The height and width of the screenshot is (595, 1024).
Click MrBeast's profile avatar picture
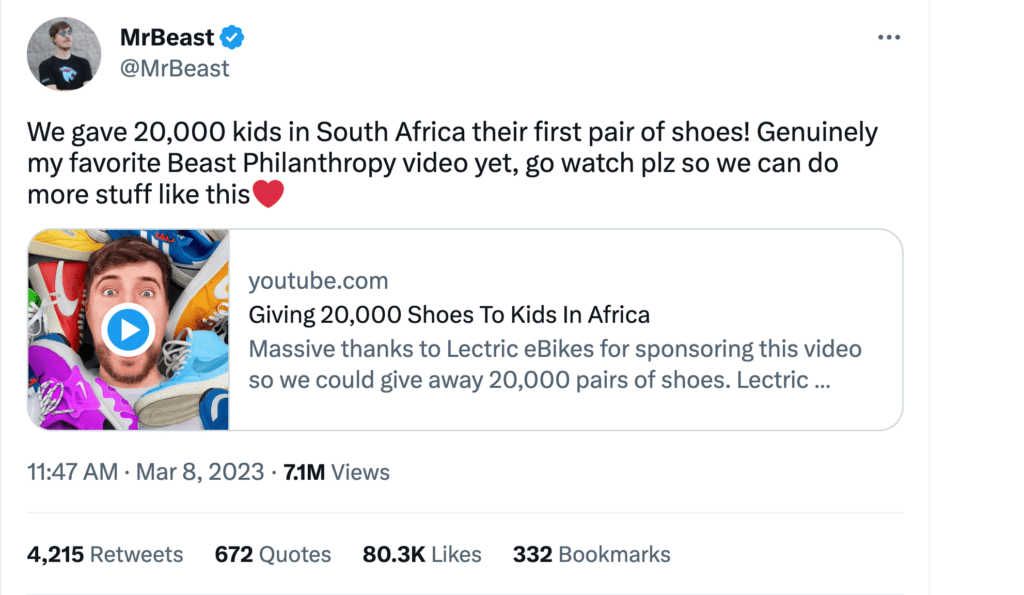click(x=64, y=54)
